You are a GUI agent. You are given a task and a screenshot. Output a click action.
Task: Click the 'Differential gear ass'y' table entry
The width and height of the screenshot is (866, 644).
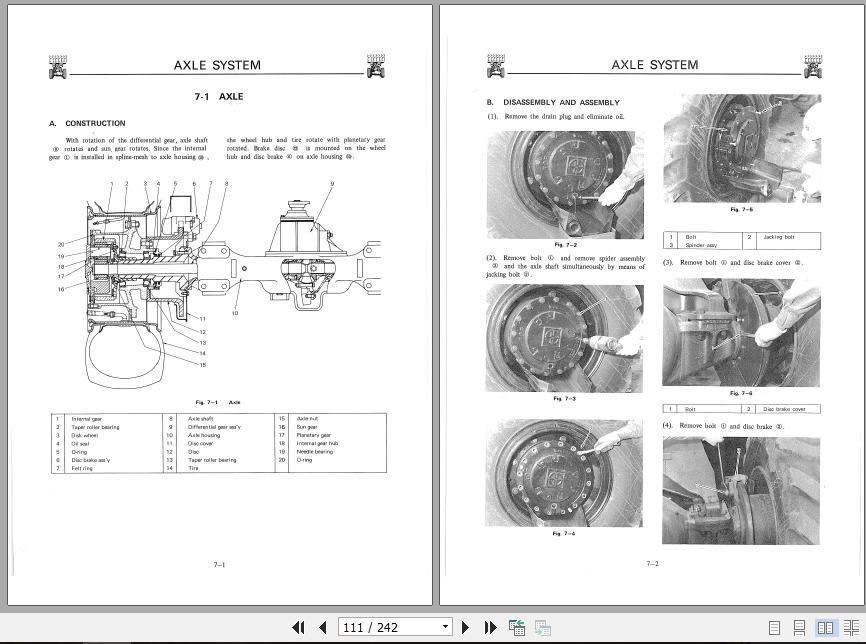click(214, 427)
